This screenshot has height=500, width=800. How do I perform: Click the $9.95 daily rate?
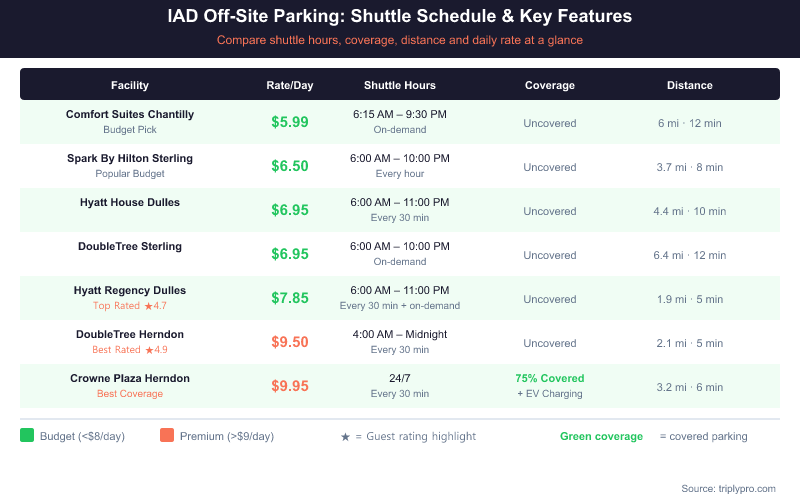click(290, 386)
